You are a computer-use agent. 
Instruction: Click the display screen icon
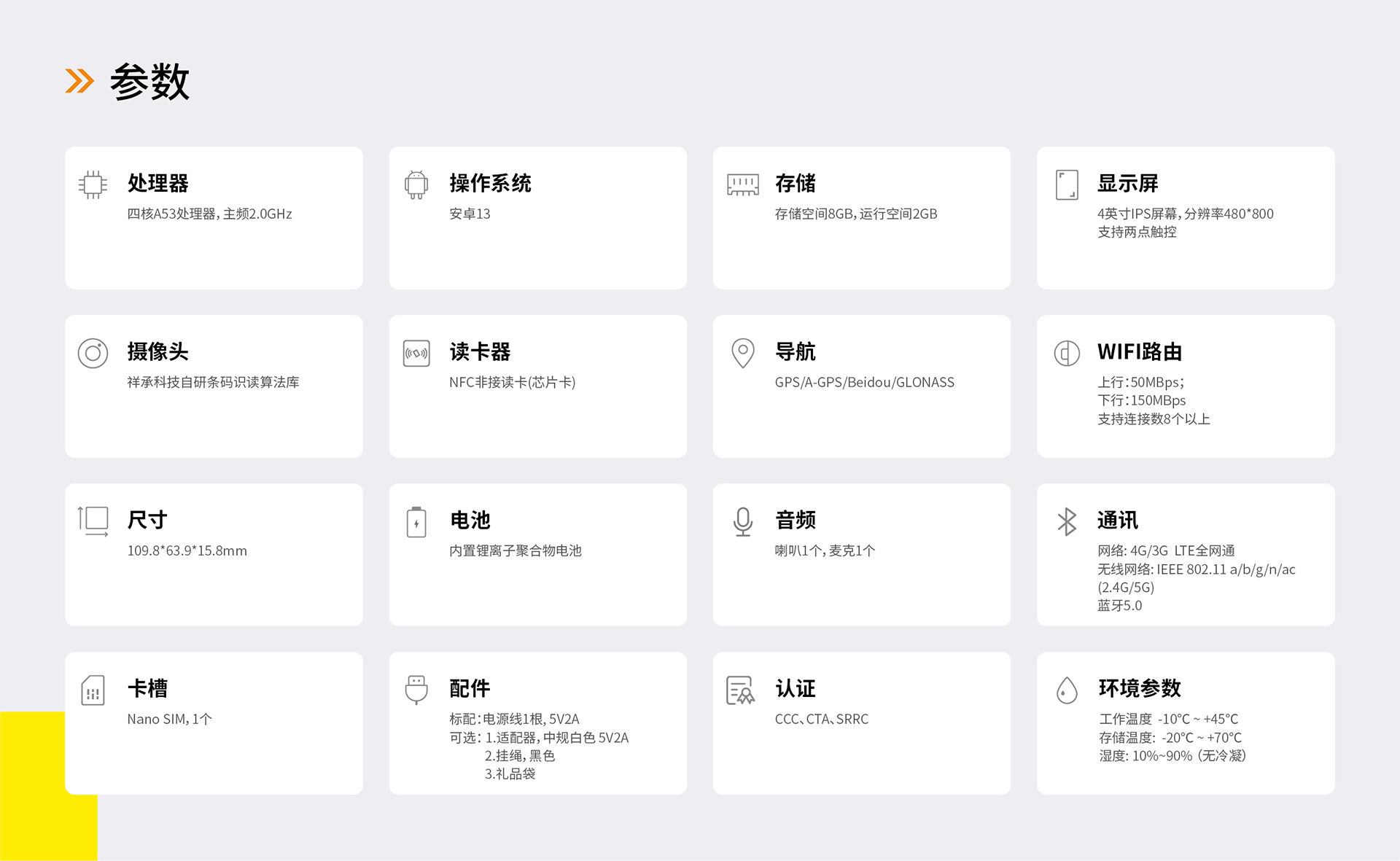click(1067, 184)
